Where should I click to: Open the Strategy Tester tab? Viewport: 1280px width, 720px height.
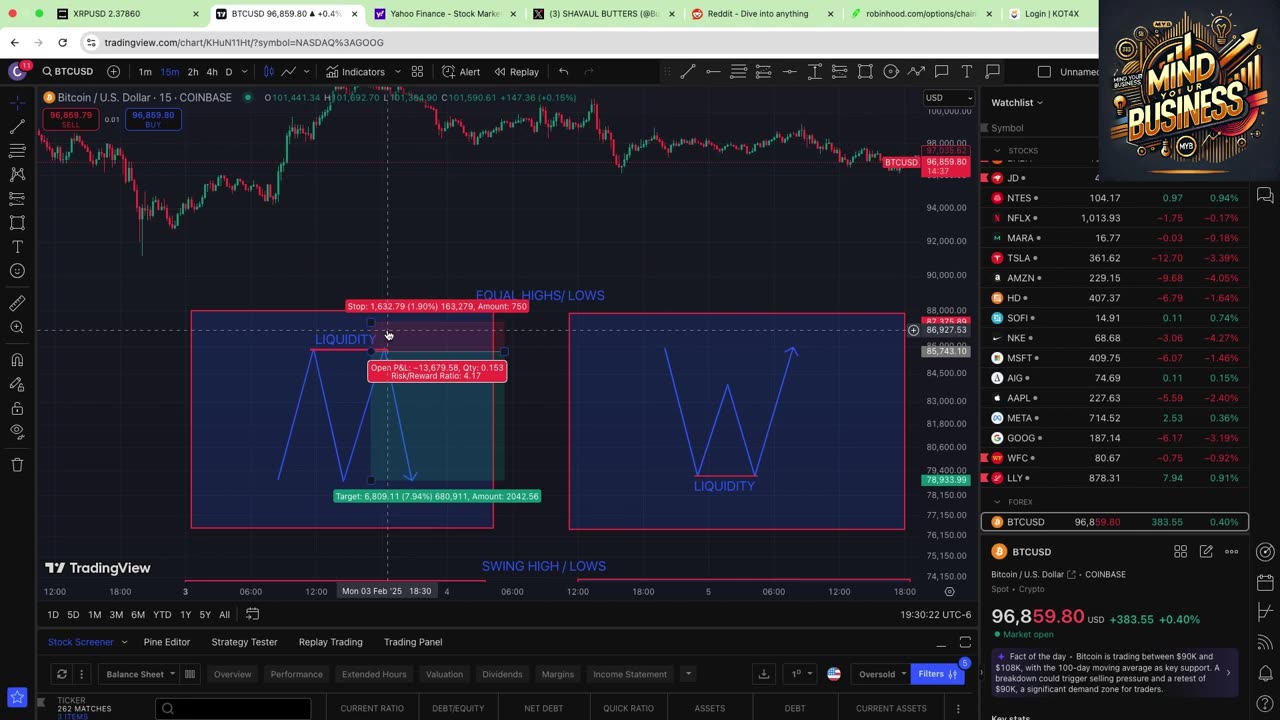(244, 642)
